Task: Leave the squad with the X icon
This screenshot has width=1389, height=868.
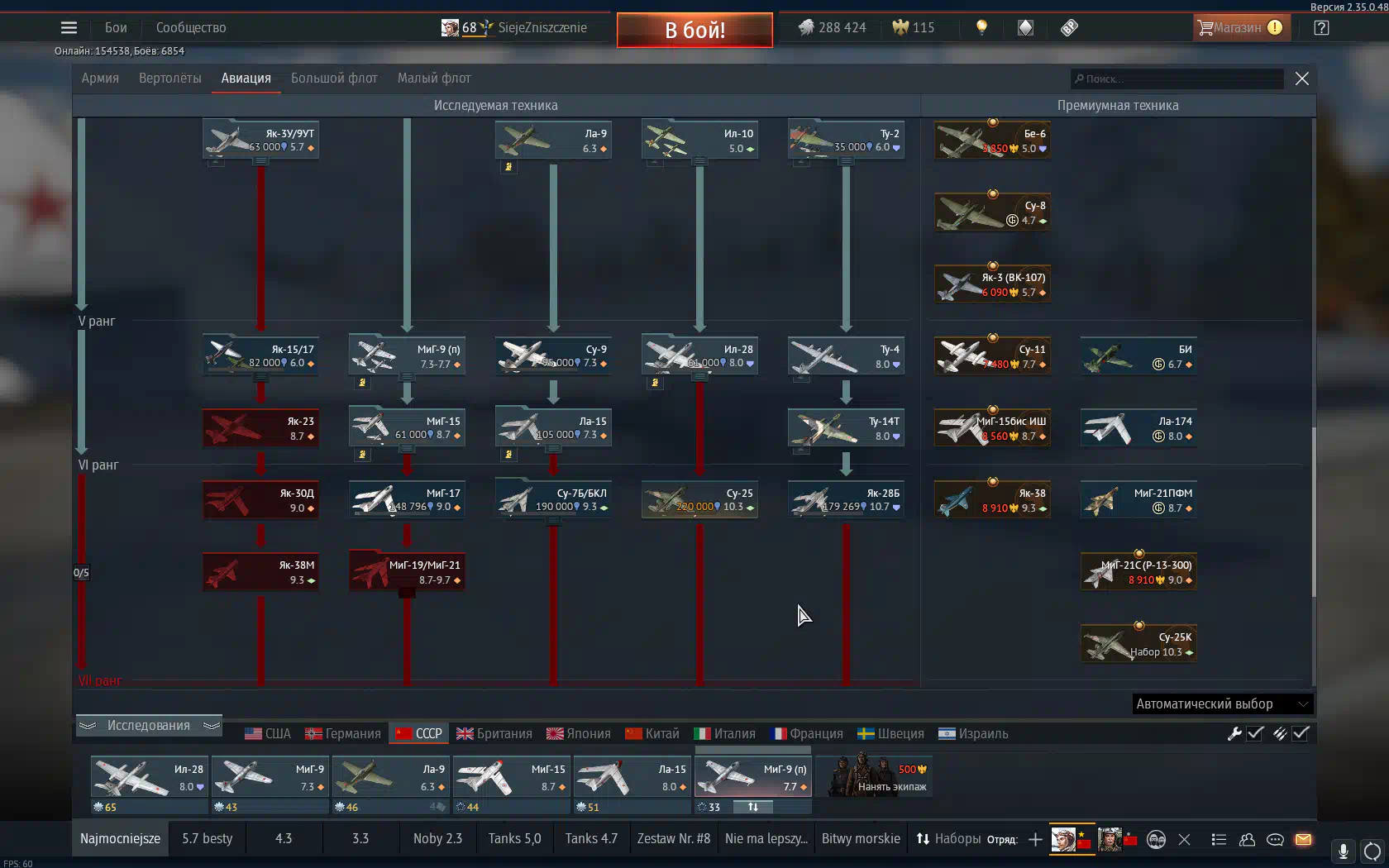Action: pyautogui.click(x=1184, y=839)
